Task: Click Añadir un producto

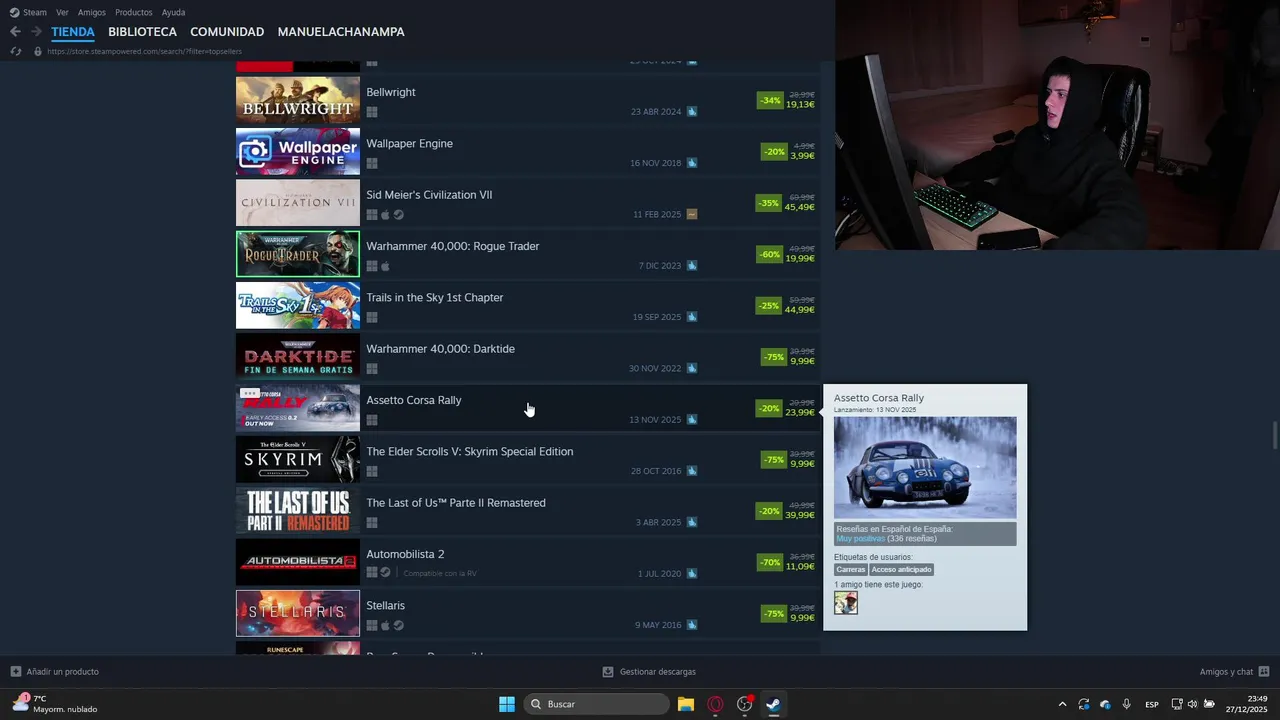Action: point(55,672)
